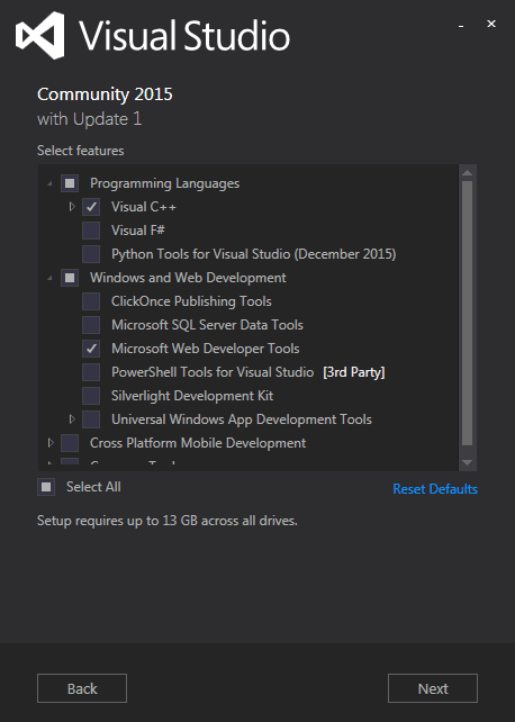Screen dimensions: 515x722
Task: Select 'Python Tools for Visual Studio (December 2015)' row
Action: coord(253,254)
